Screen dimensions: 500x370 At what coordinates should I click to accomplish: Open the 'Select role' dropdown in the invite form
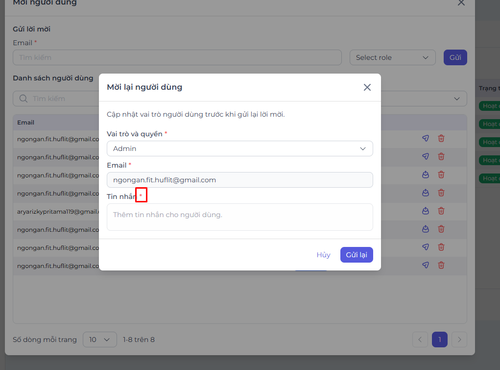point(392,58)
